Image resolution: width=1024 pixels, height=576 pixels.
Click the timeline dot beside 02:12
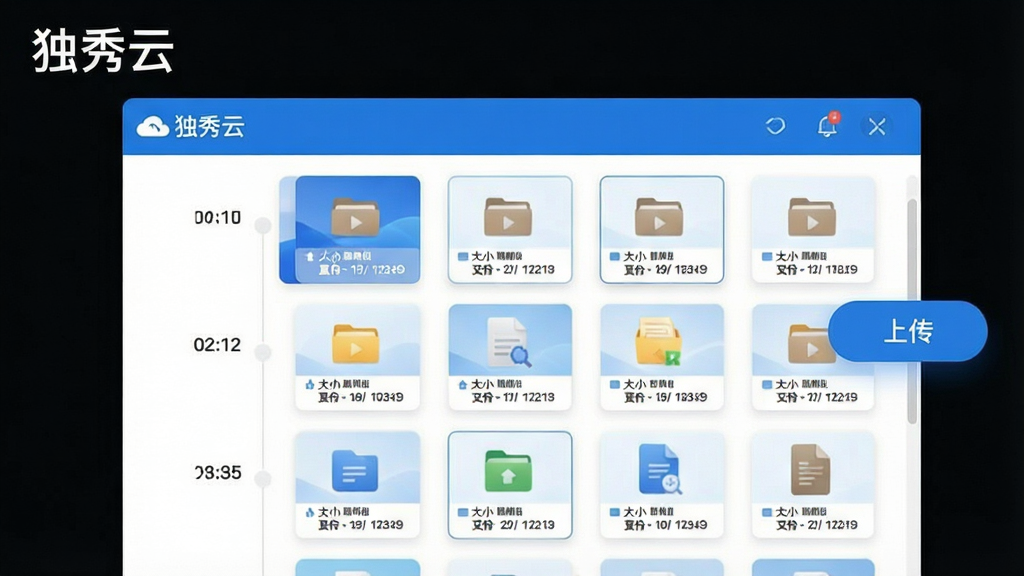[x=263, y=353]
